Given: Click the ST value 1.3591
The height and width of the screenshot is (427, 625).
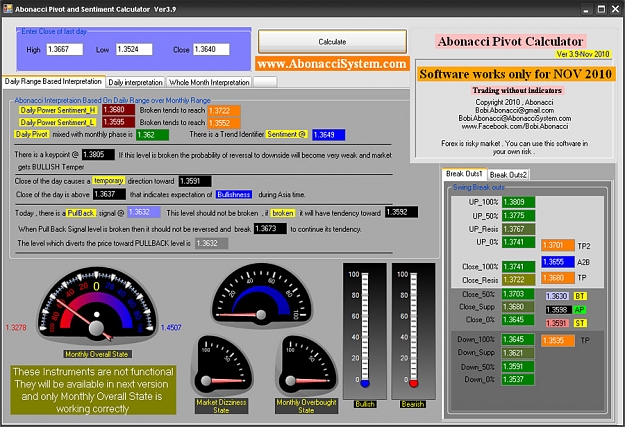Looking at the screenshot, I should point(557,323).
